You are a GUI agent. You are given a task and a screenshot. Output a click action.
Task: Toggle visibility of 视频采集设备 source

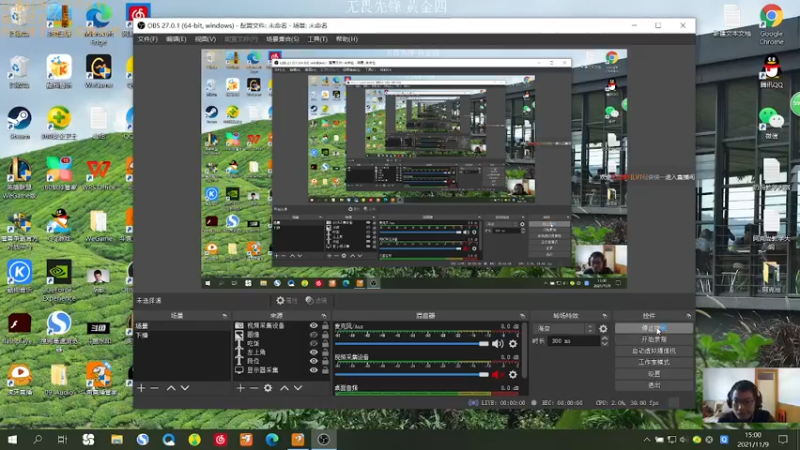(314, 326)
